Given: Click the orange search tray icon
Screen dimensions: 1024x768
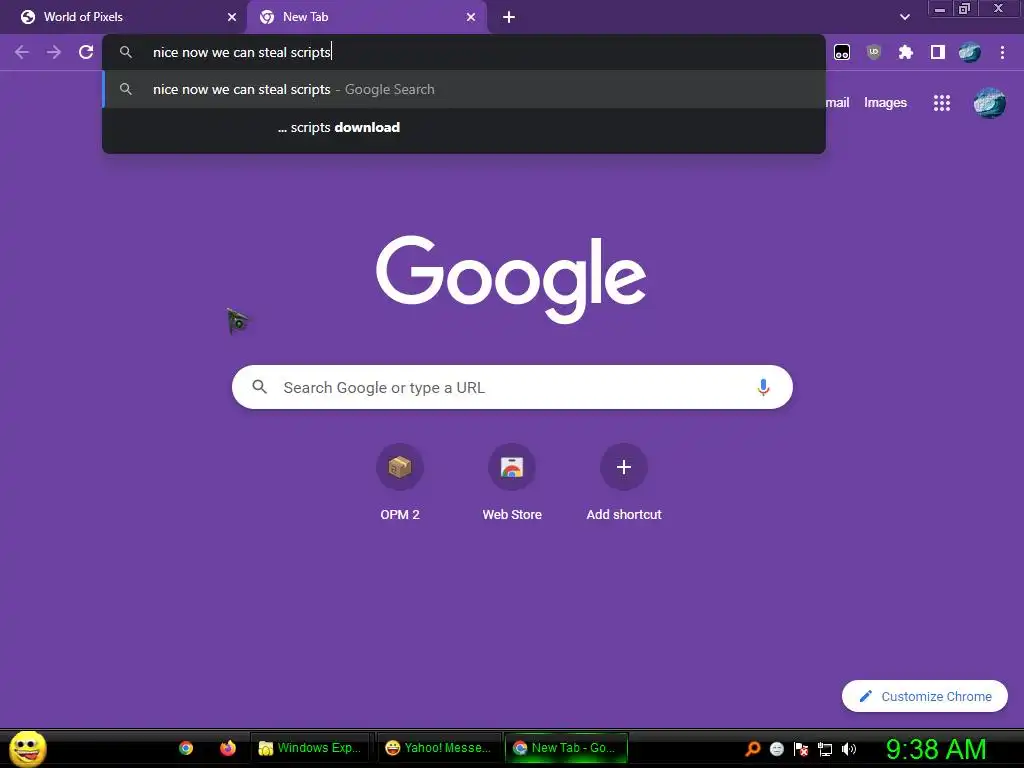Looking at the screenshot, I should 753,749.
